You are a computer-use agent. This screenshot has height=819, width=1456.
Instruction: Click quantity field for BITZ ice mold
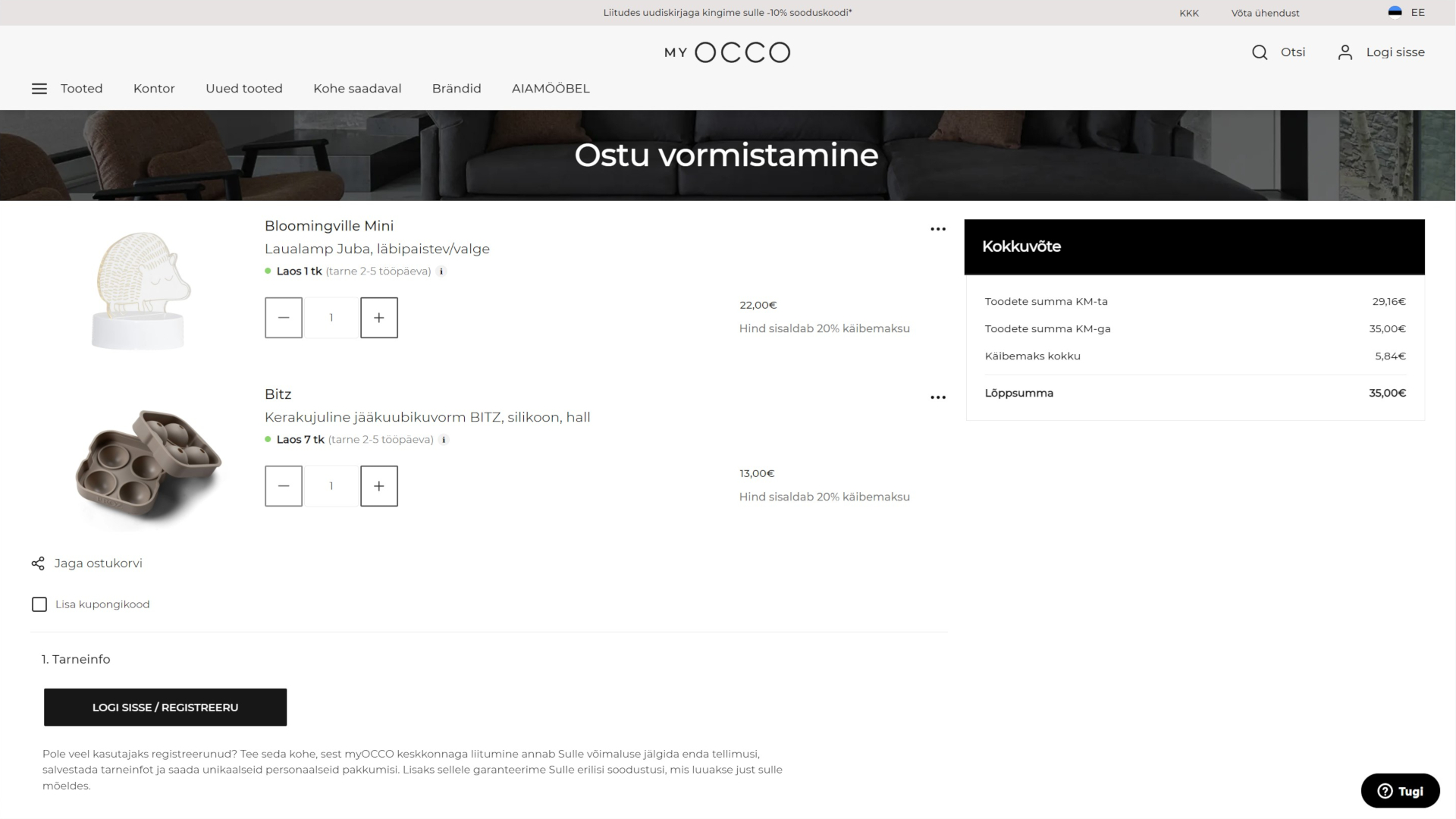[x=331, y=486]
